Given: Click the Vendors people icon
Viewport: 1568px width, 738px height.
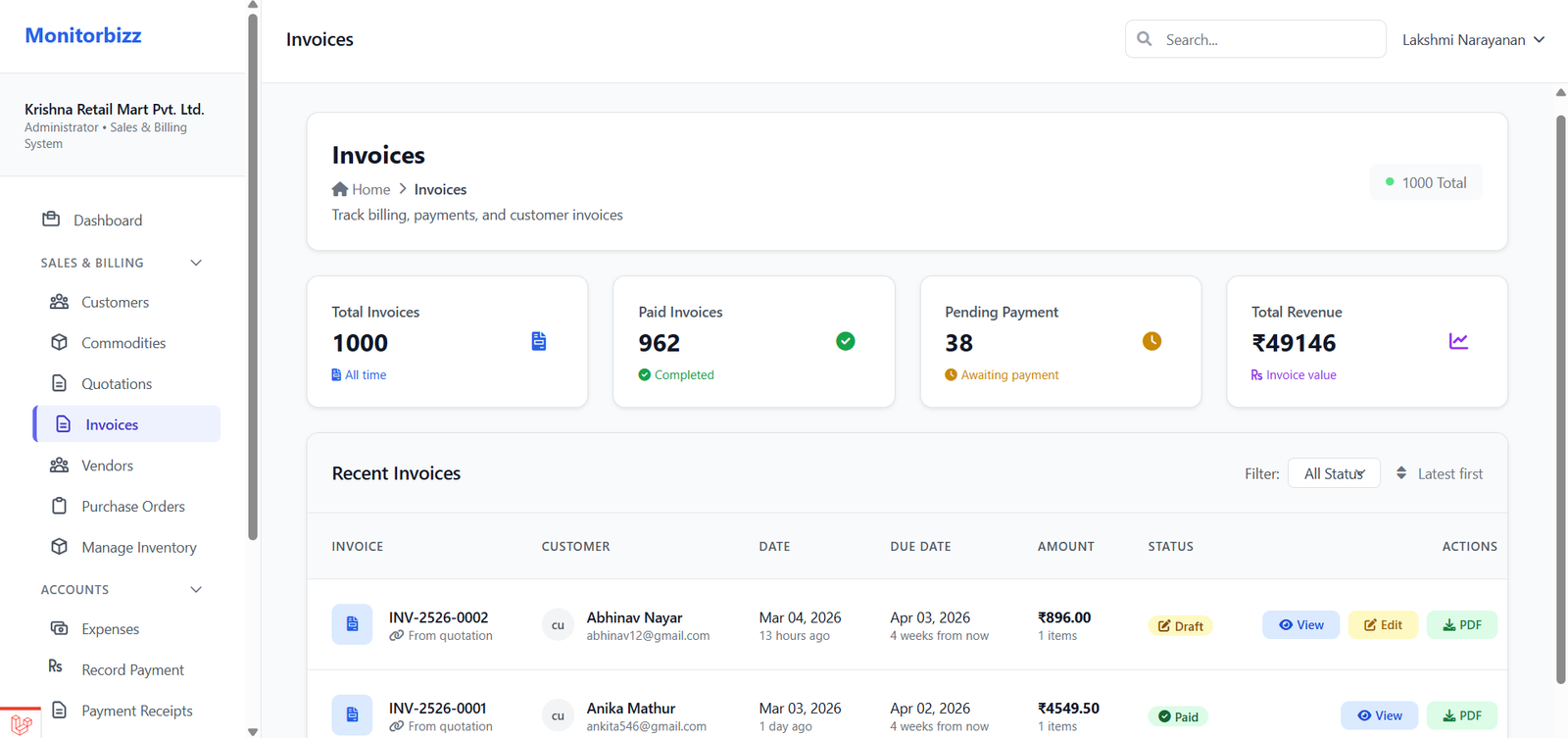Looking at the screenshot, I should click(59, 466).
